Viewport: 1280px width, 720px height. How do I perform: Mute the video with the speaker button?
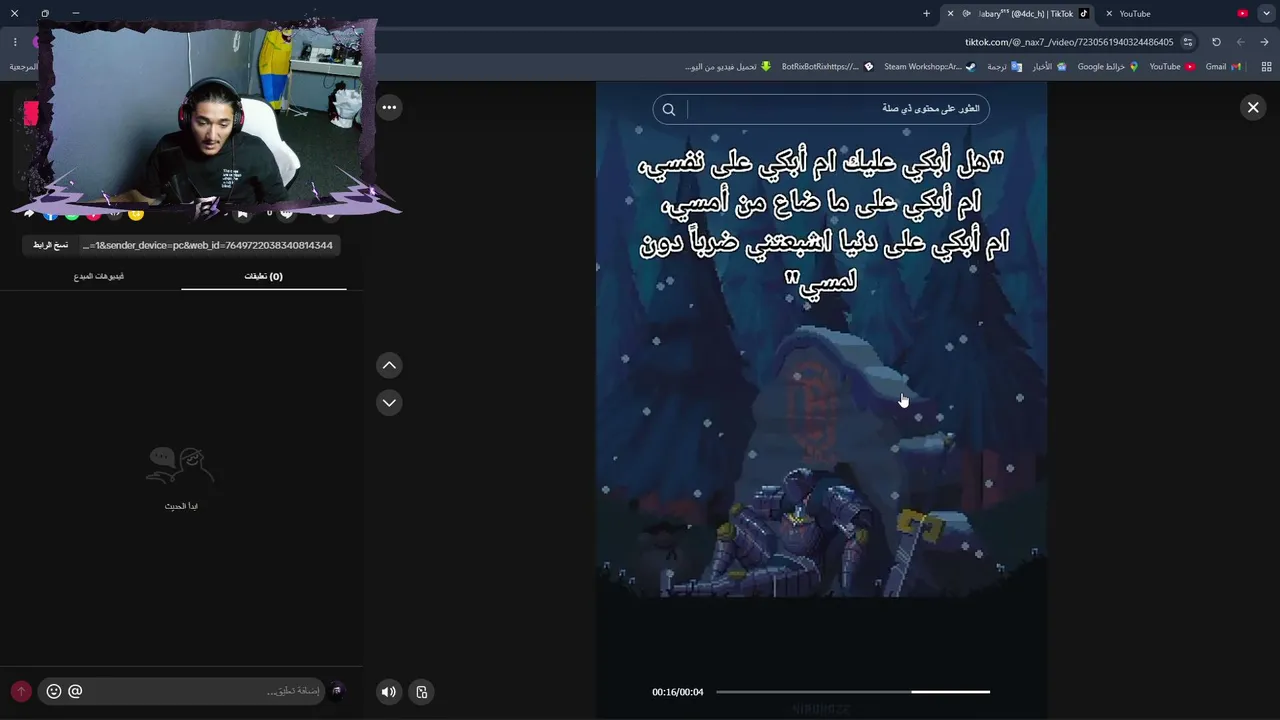pyautogui.click(x=388, y=691)
